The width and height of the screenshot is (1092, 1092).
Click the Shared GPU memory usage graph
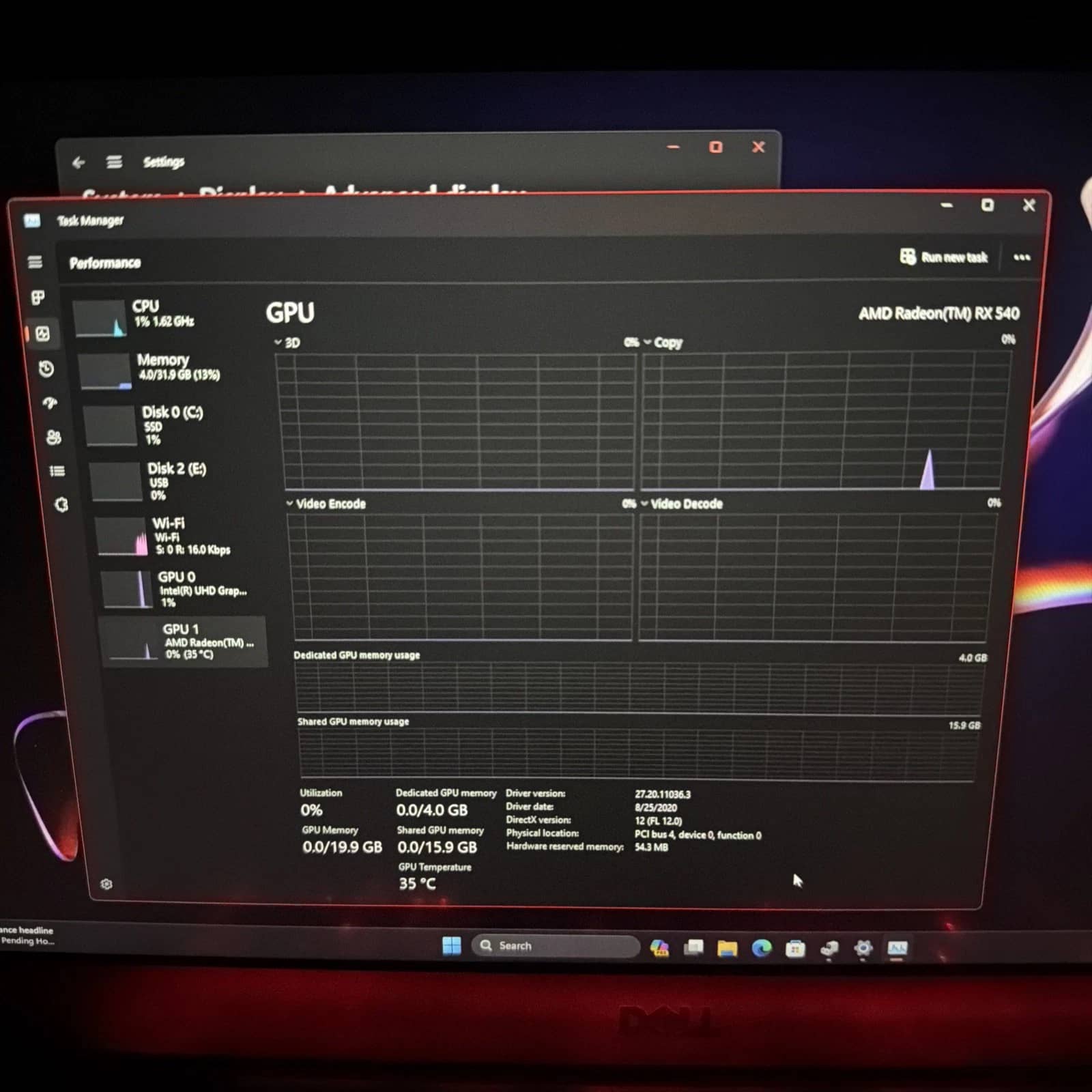point(638,753)
